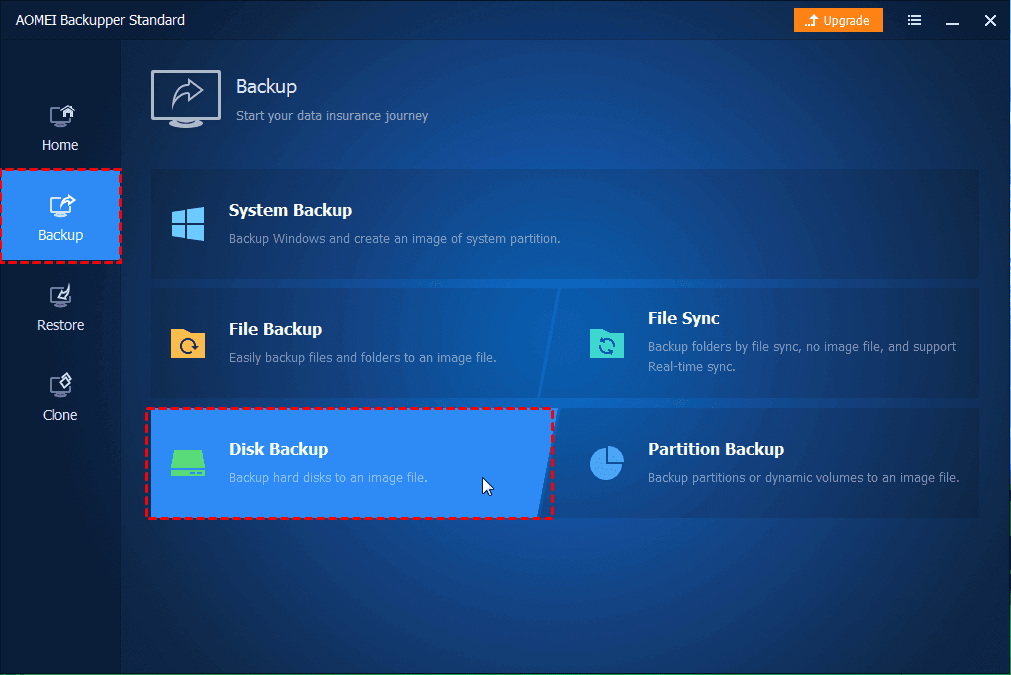Click the Backup sidebar icon
The width and height of the screenshot is (1011, 675).
pyautogui.click(x=60, y=205)
